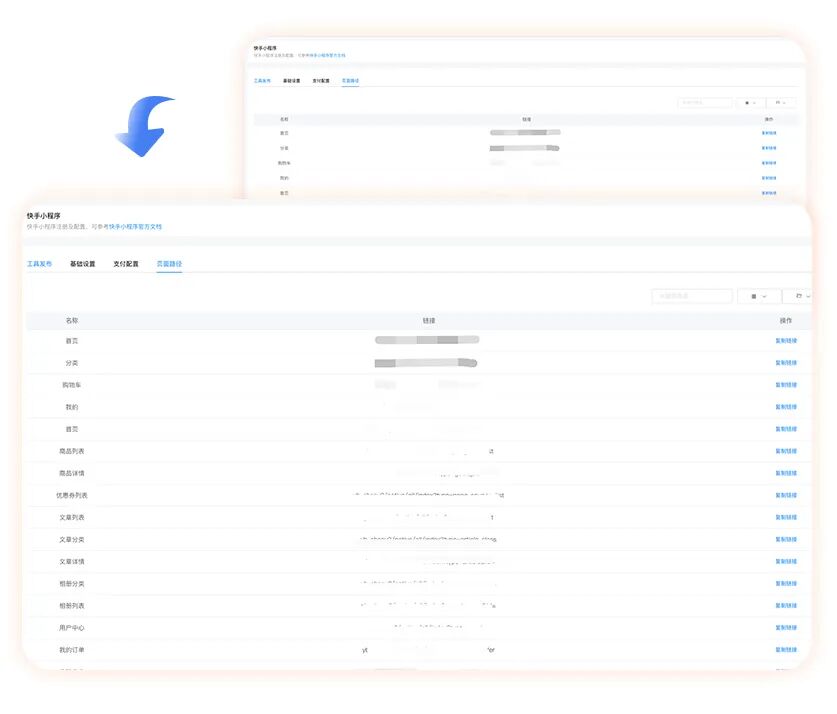The width and height of the screenshot is (837, 714).
Task: Copy link for 文章列表 row
Action: coord(786,517)
